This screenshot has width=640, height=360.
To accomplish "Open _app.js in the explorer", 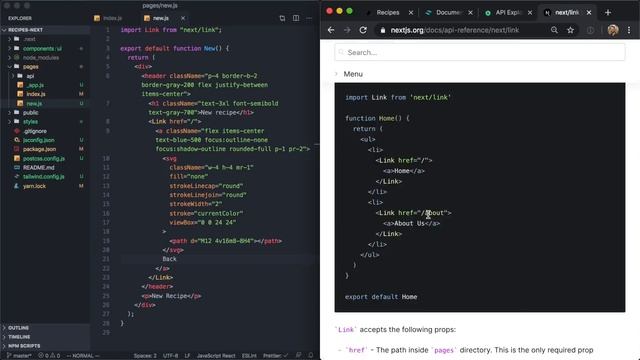I will 35,85.
